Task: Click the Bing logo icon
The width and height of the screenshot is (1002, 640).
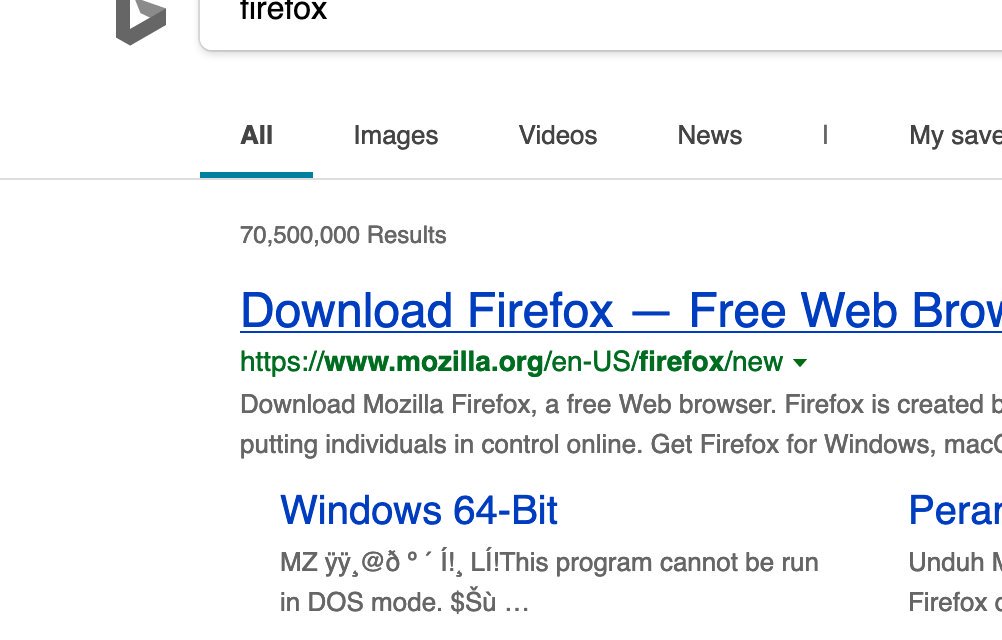Action: coord(141,22)
